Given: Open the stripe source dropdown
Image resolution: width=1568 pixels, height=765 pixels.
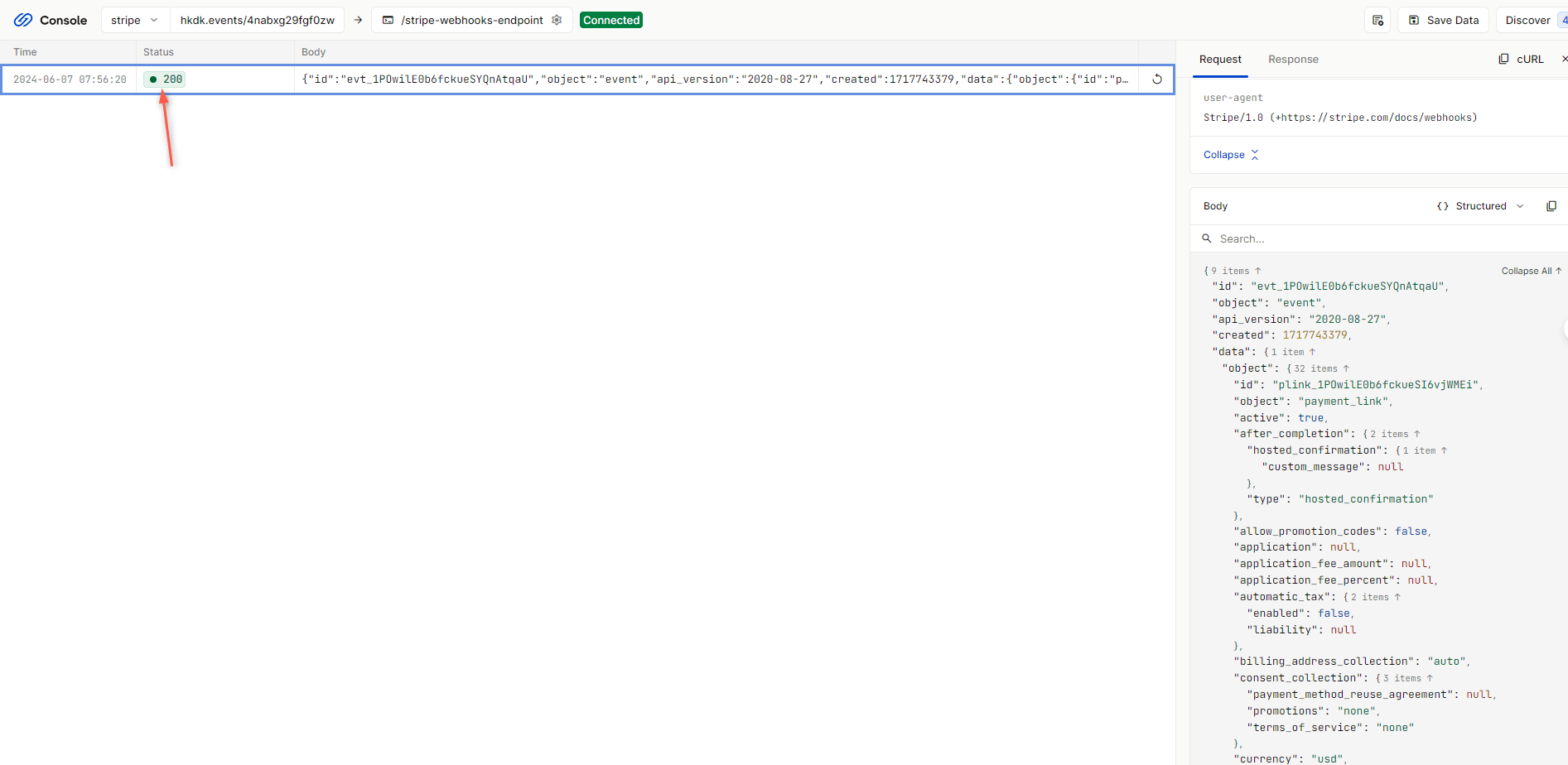Looking at the screenshot, I should click(x=134, y=20).
